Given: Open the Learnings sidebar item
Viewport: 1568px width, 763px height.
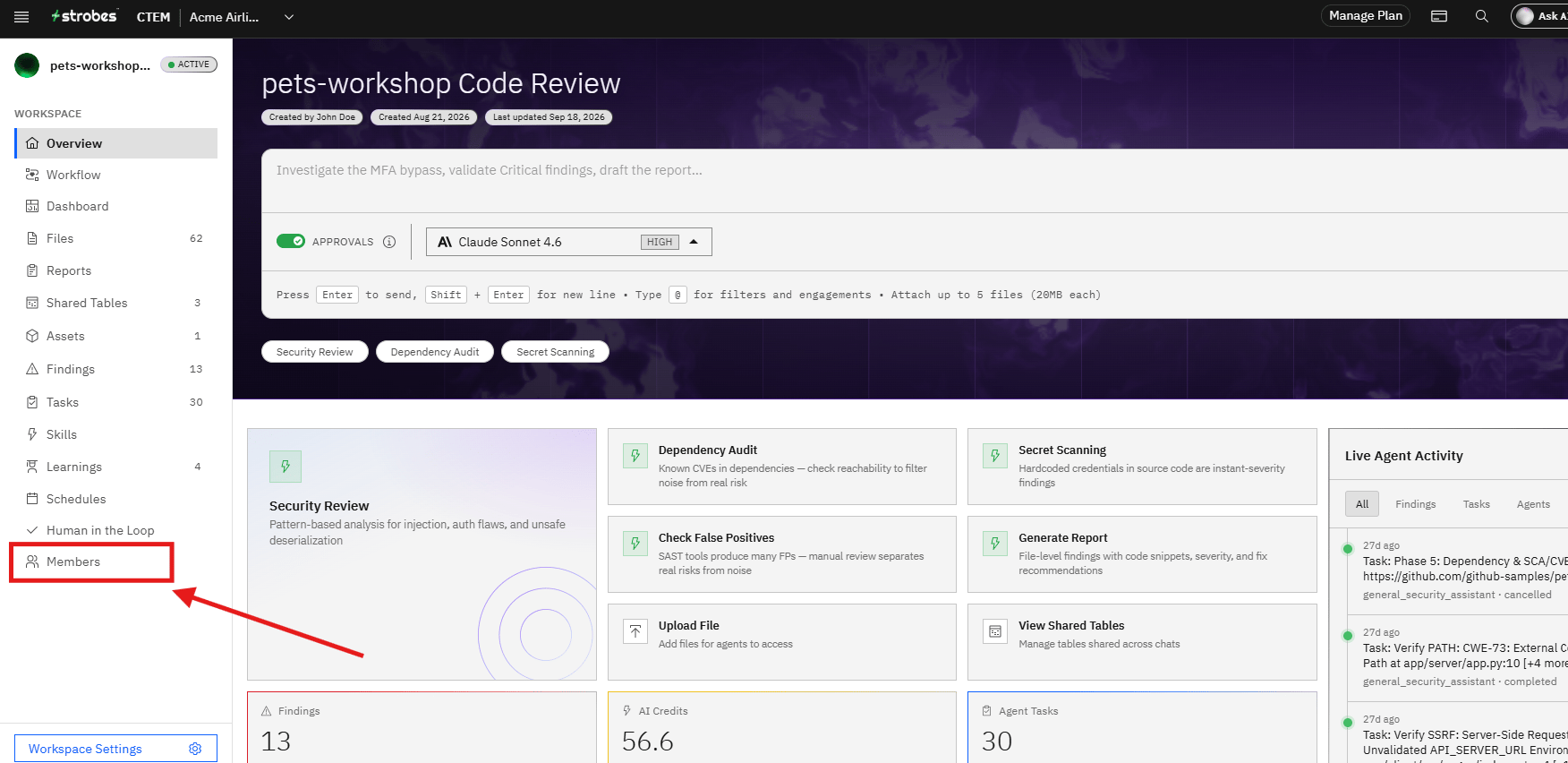Looking at the screenshot, I should [x=116, y=467].
